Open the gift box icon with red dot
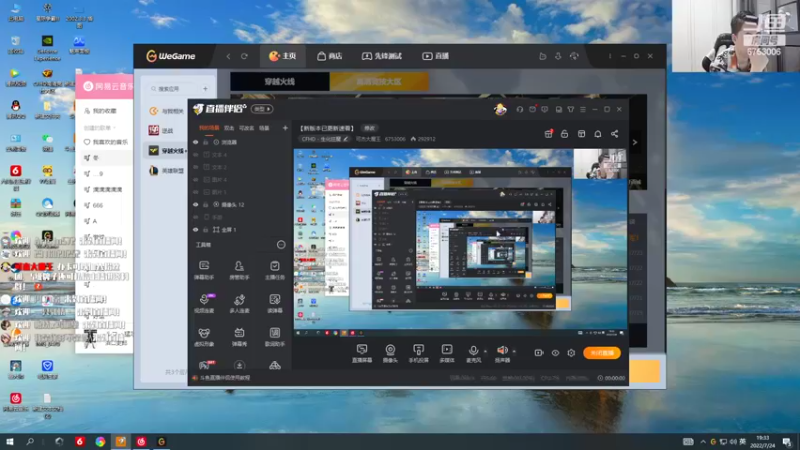This screenshot has width=800, height=450. 548,134
